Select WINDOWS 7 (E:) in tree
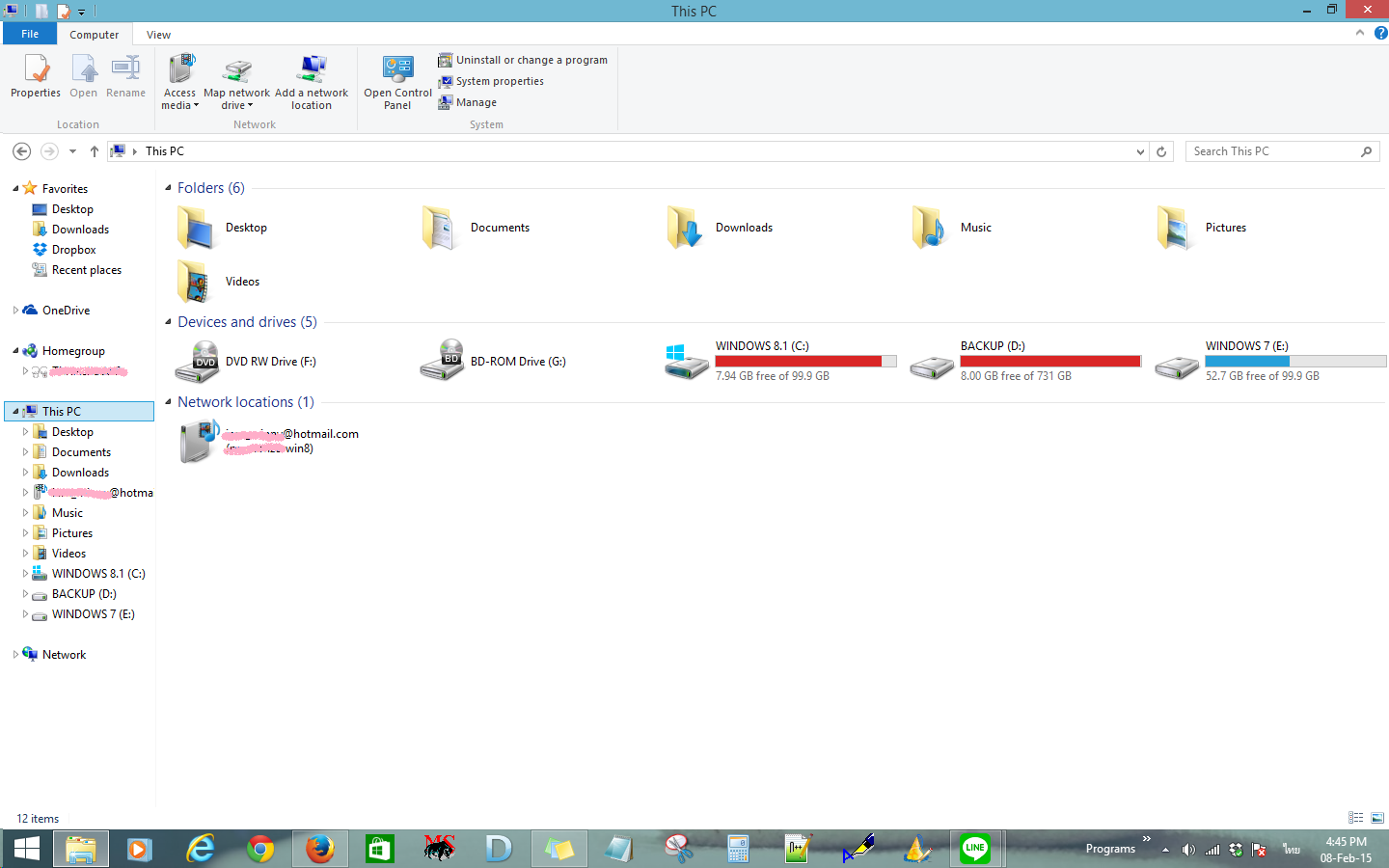This screenshot has width=1389, height=868. 83,614
